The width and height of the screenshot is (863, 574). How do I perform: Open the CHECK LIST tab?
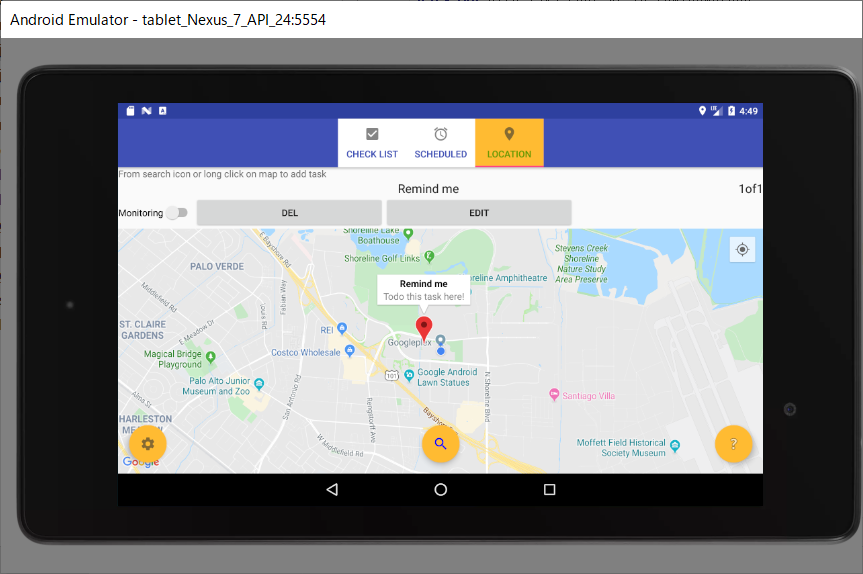(372, 143)
